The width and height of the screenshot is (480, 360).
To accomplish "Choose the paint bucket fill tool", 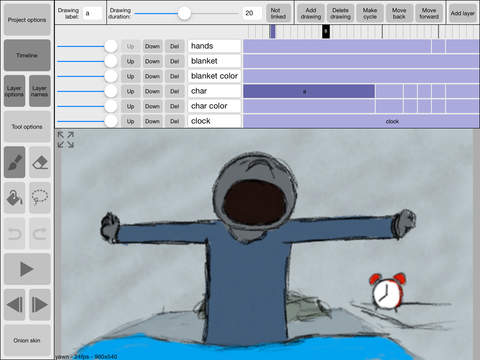I will point(15,197).
